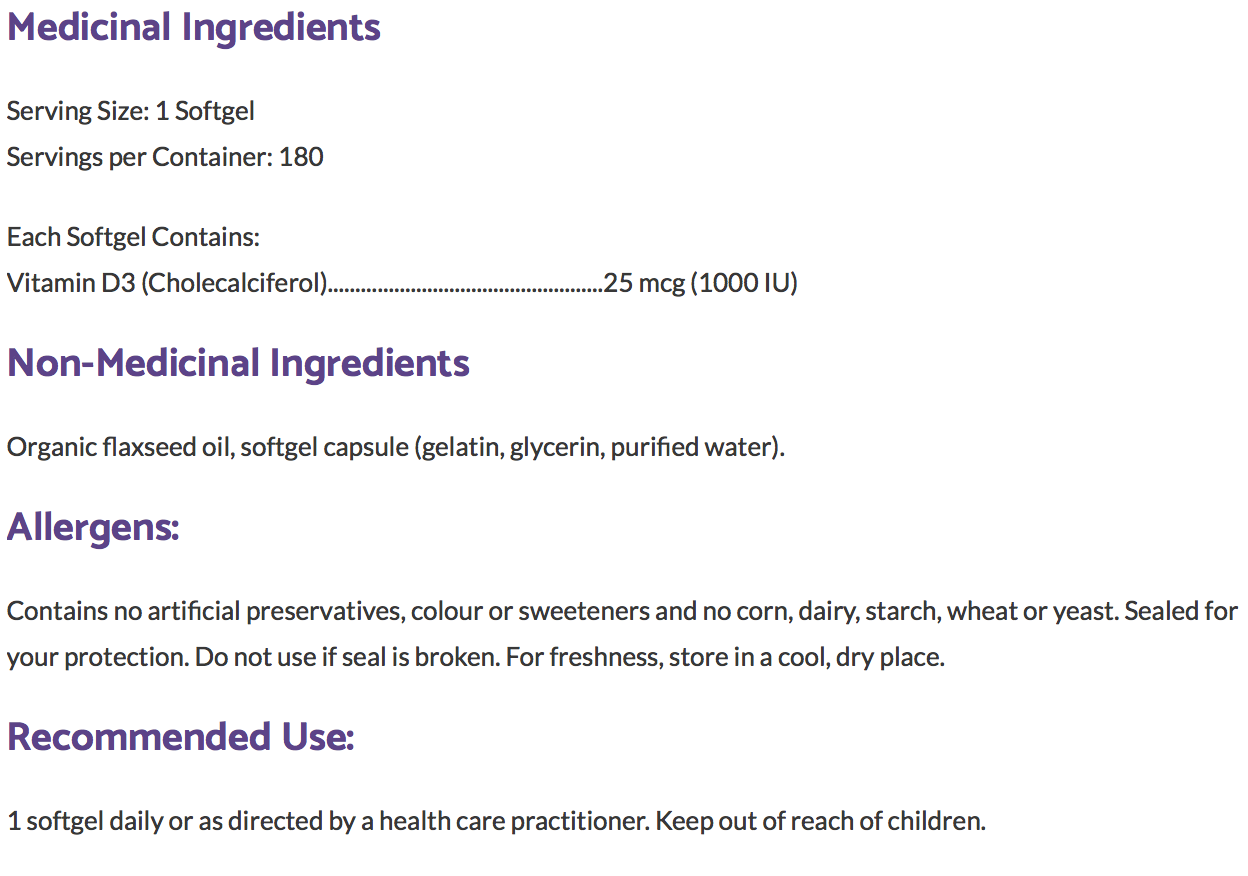Click the purified water text
The height and width of the screenshot is (876, 1248).
pyautogui.click(x=692, y=447)
